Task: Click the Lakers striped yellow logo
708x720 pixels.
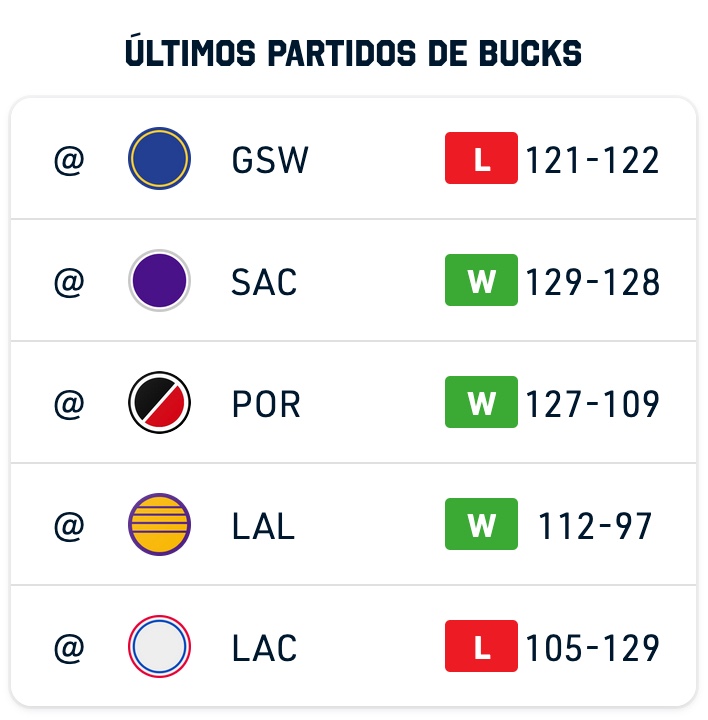Action: click(x=159, y=524)
